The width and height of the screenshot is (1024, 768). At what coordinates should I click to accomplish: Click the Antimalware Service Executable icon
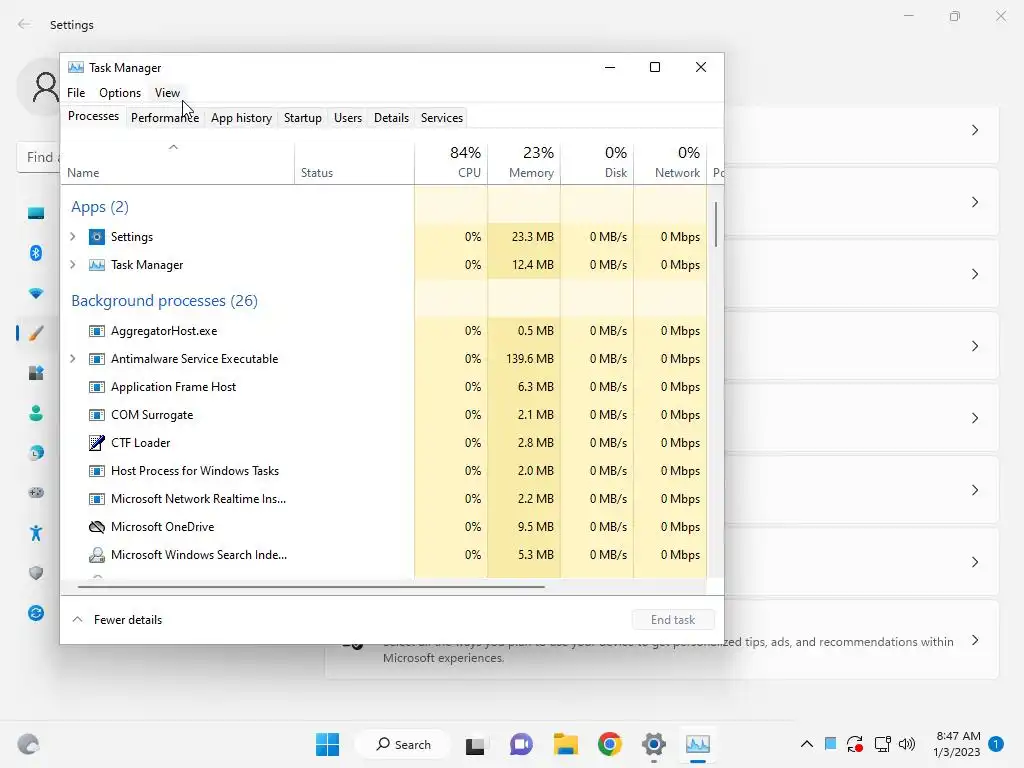click(97, 359)
